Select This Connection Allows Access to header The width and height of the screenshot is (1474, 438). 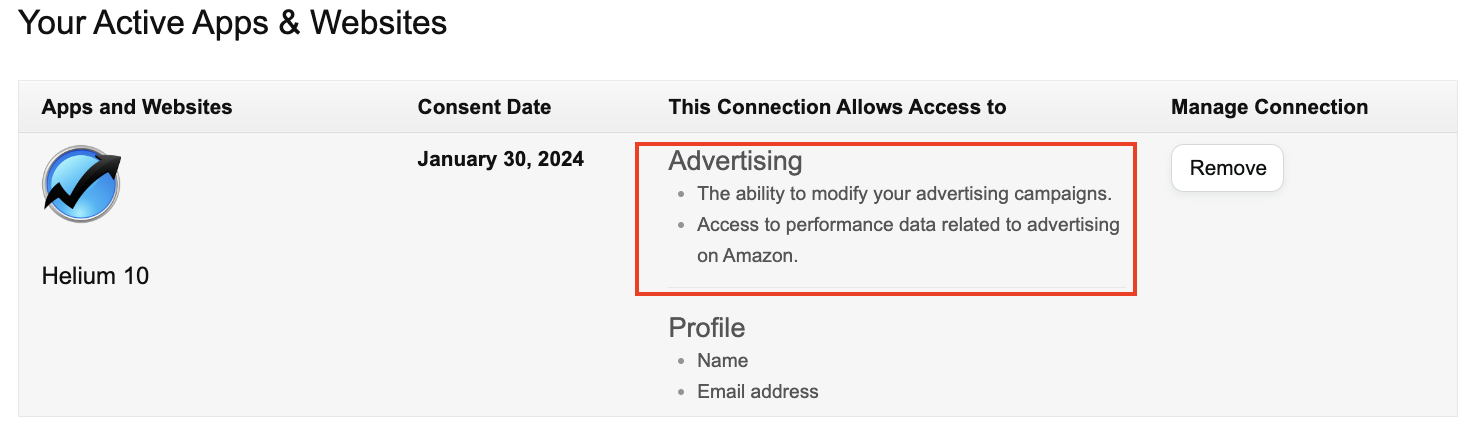837,107
